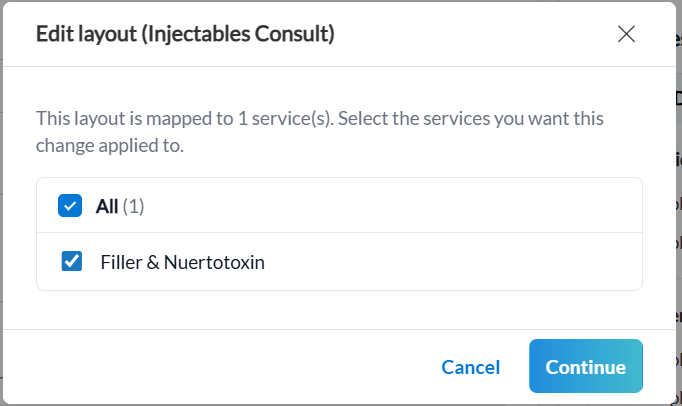Click the divider line above the footer buttons
Viewport: 682px width, 406px height.
coord(340,329)
